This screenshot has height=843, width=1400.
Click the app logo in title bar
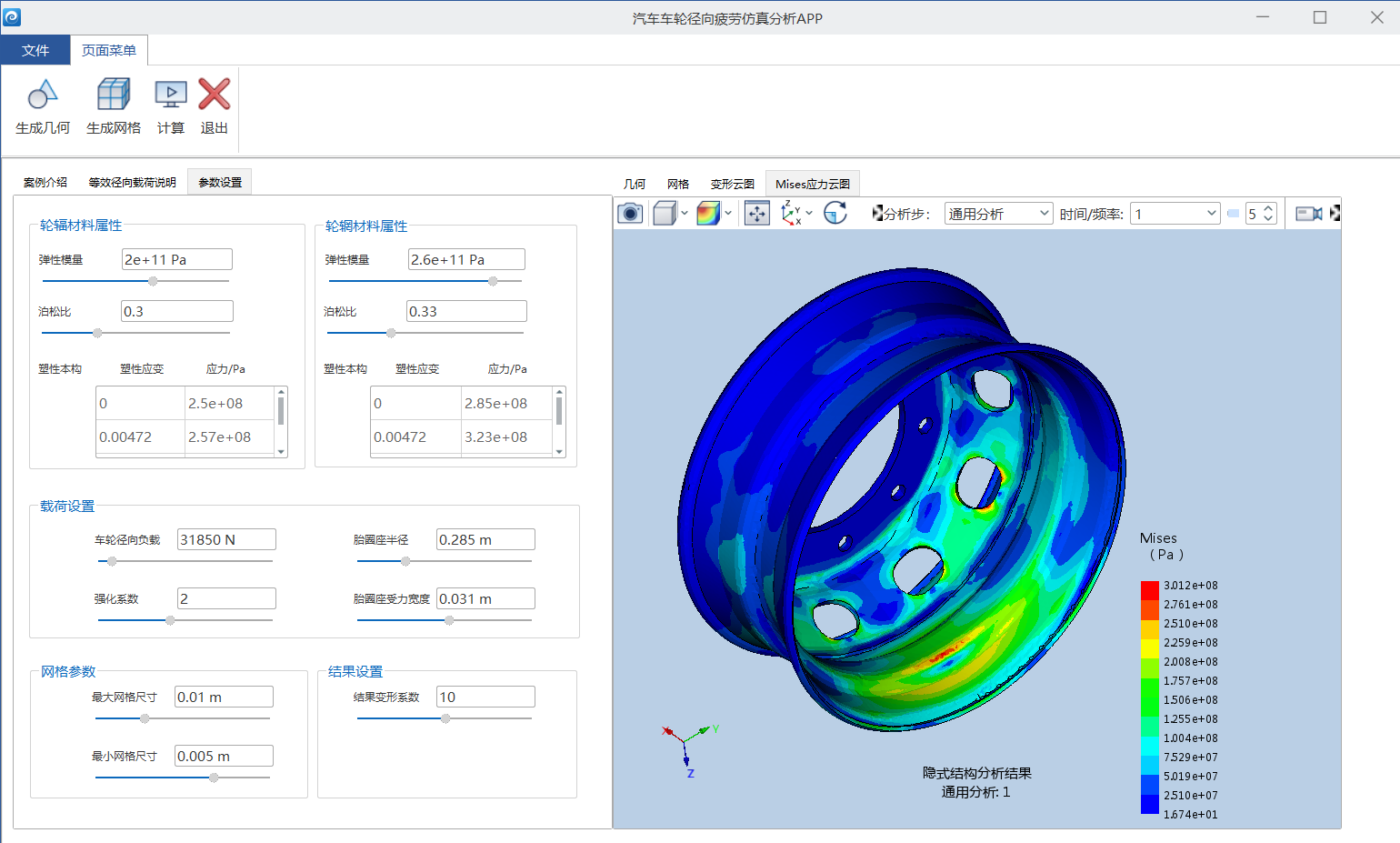(x=13, y=17)
